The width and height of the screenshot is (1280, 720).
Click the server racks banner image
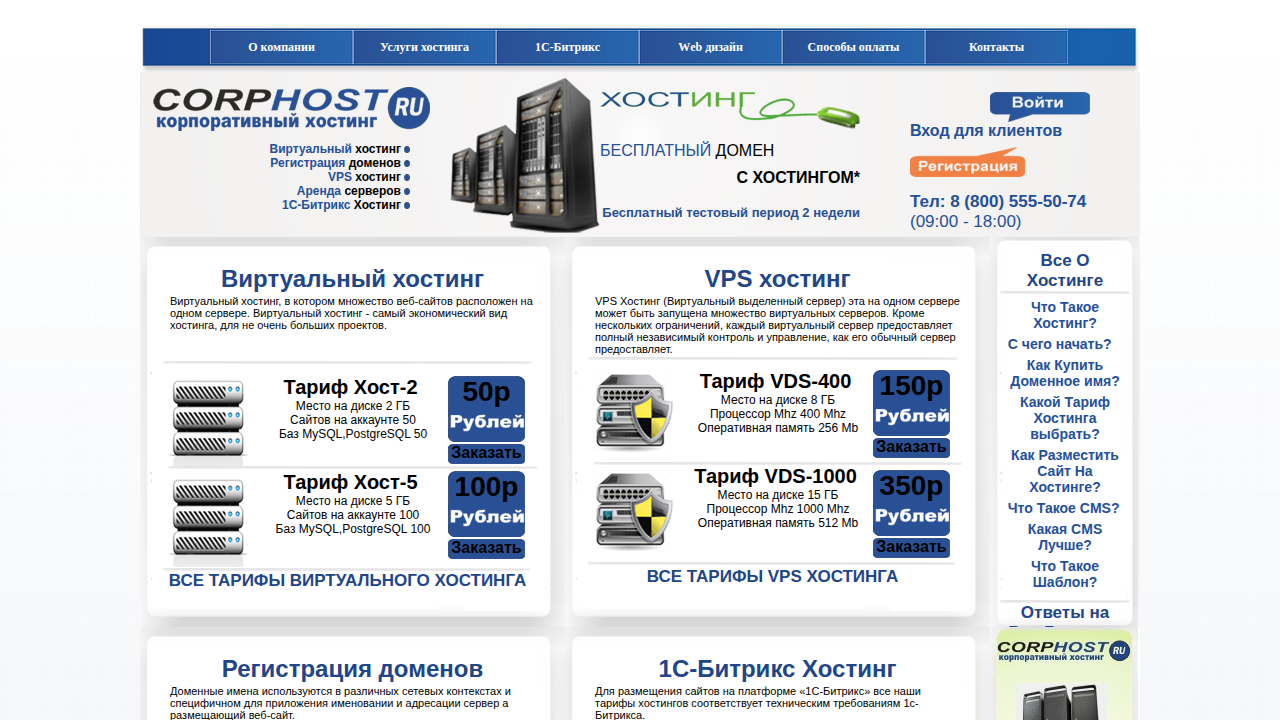click(x=524, y=155)
